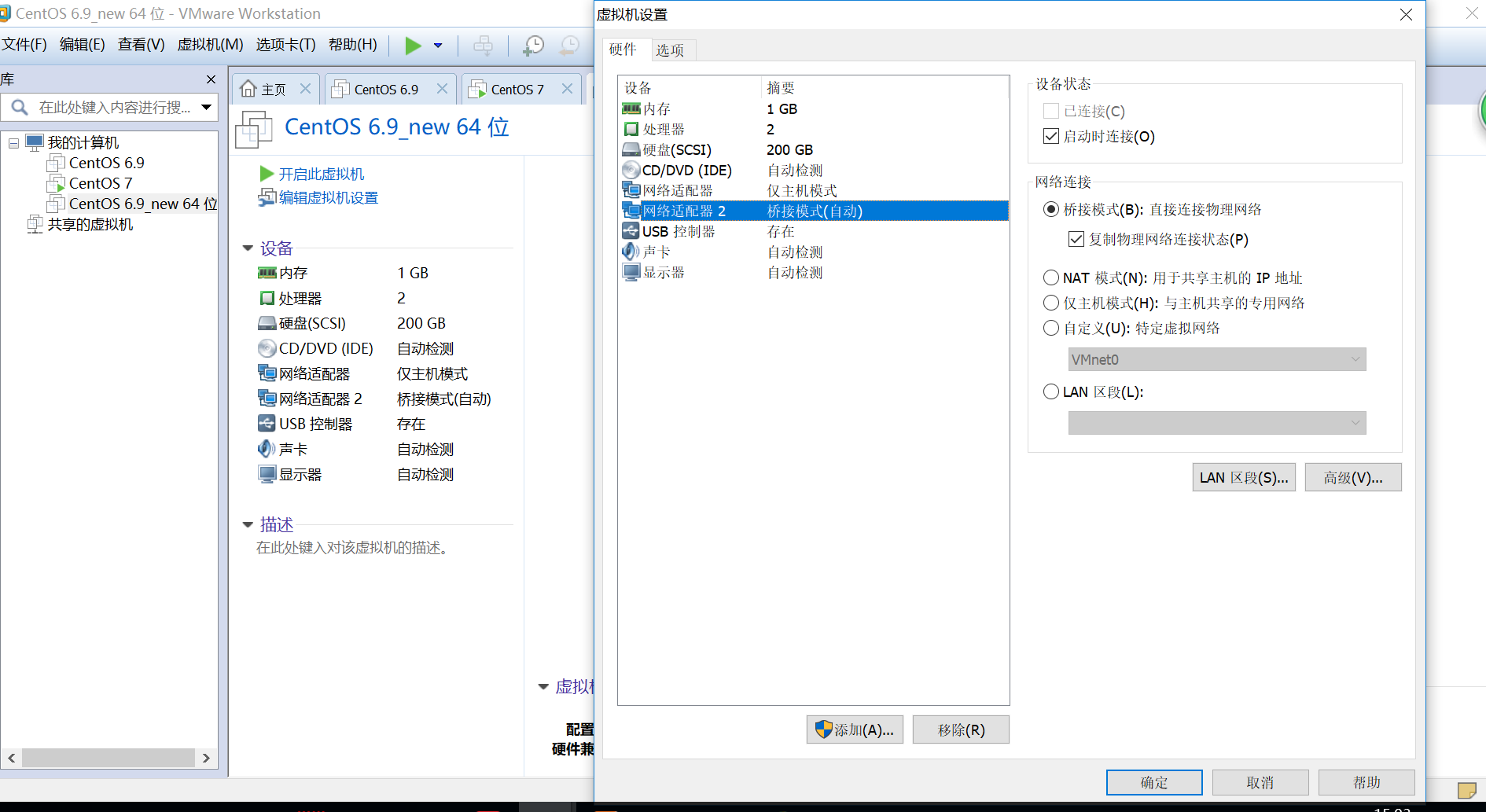Click LAN 区段(S)... button
1486x812 pixels.
(1244, 477)
